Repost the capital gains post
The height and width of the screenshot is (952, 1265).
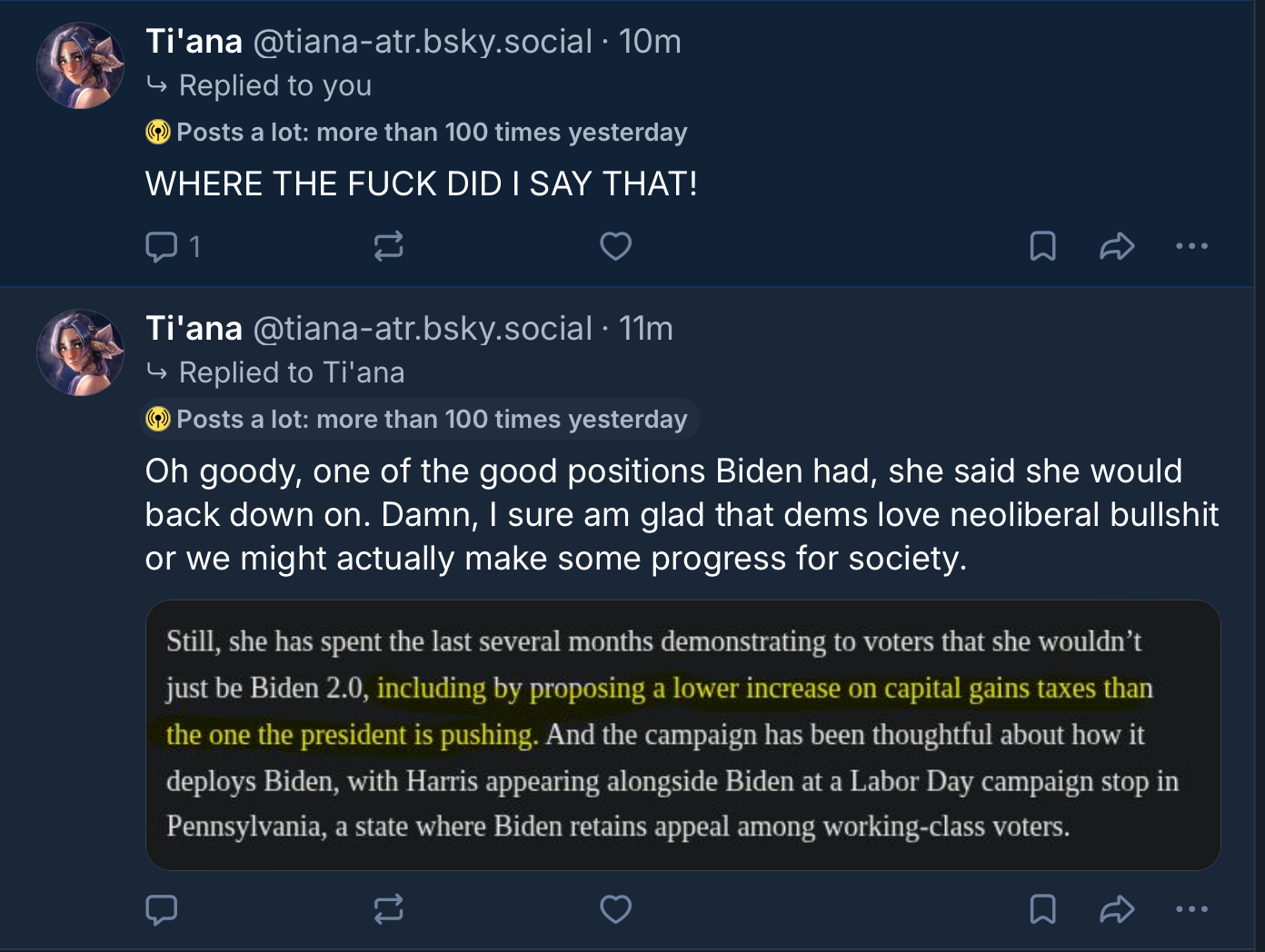(x=388, y=909)
